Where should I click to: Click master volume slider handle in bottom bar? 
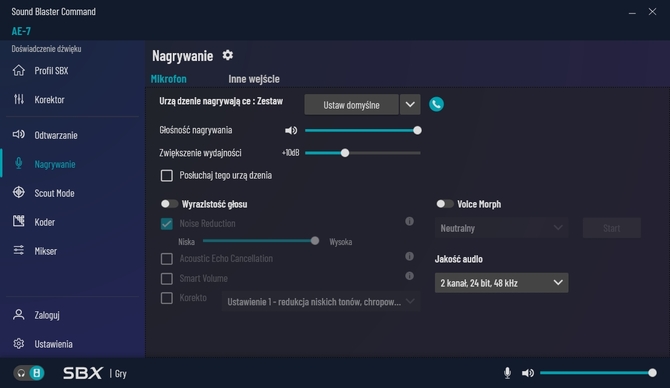point(652,373)
